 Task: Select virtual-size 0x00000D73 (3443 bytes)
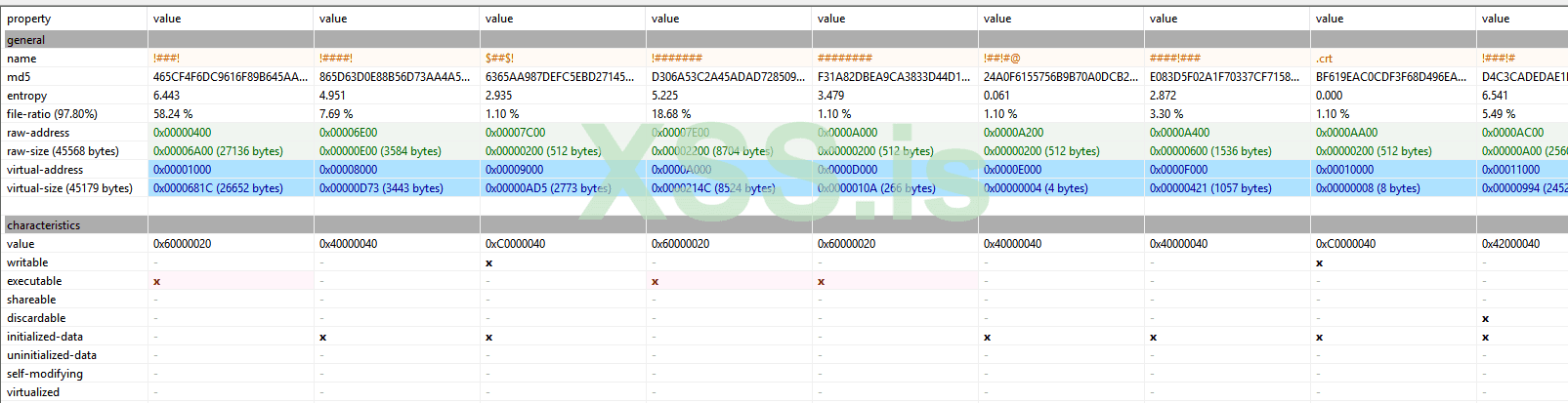coord(381,188)
